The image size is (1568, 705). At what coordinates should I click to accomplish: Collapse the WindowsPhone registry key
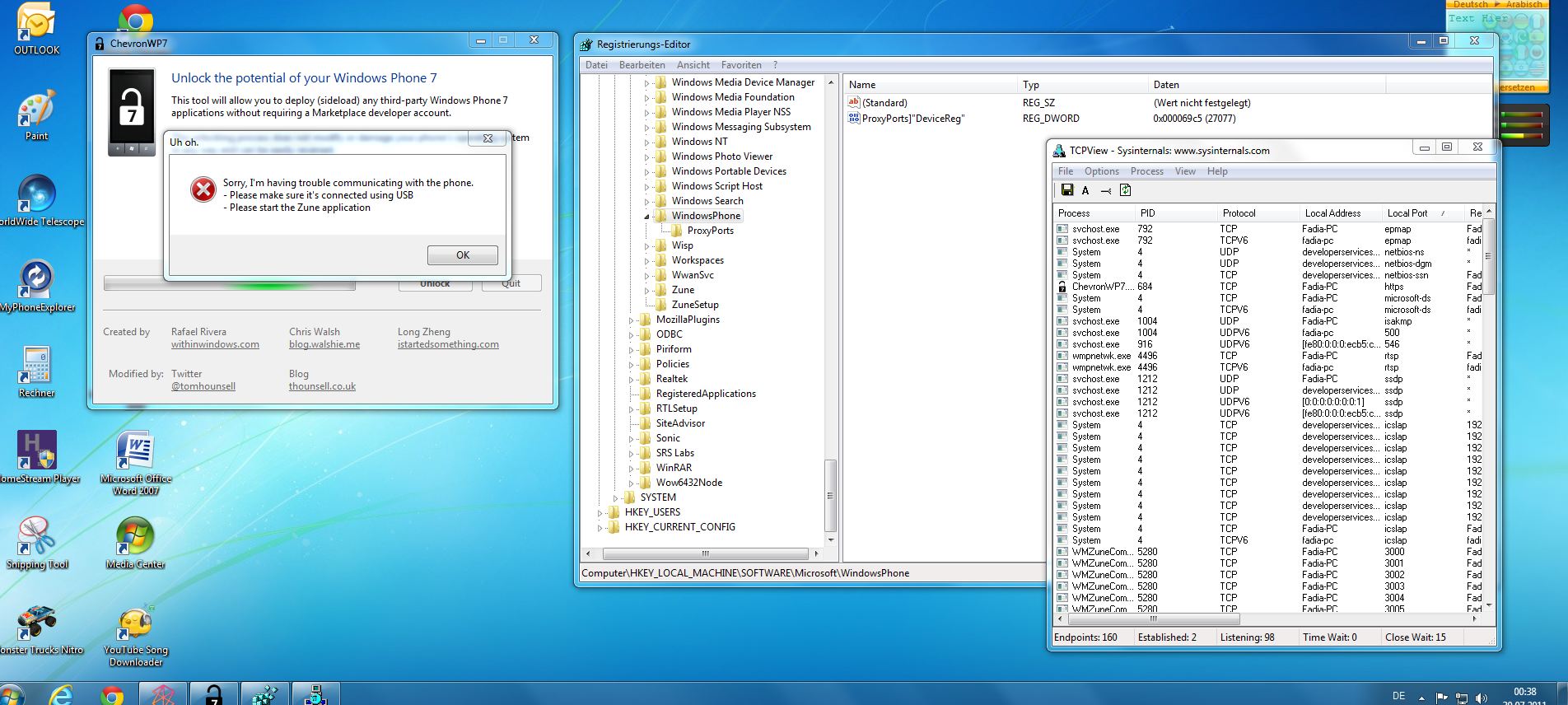pyautogui.click(x=647, y=216)
